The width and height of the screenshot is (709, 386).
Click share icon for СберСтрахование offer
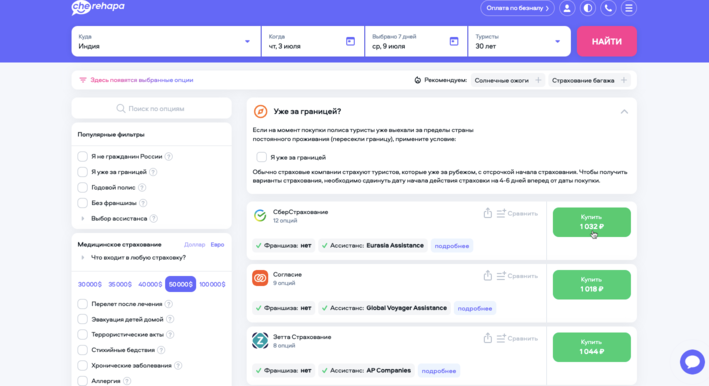(487, 213)
